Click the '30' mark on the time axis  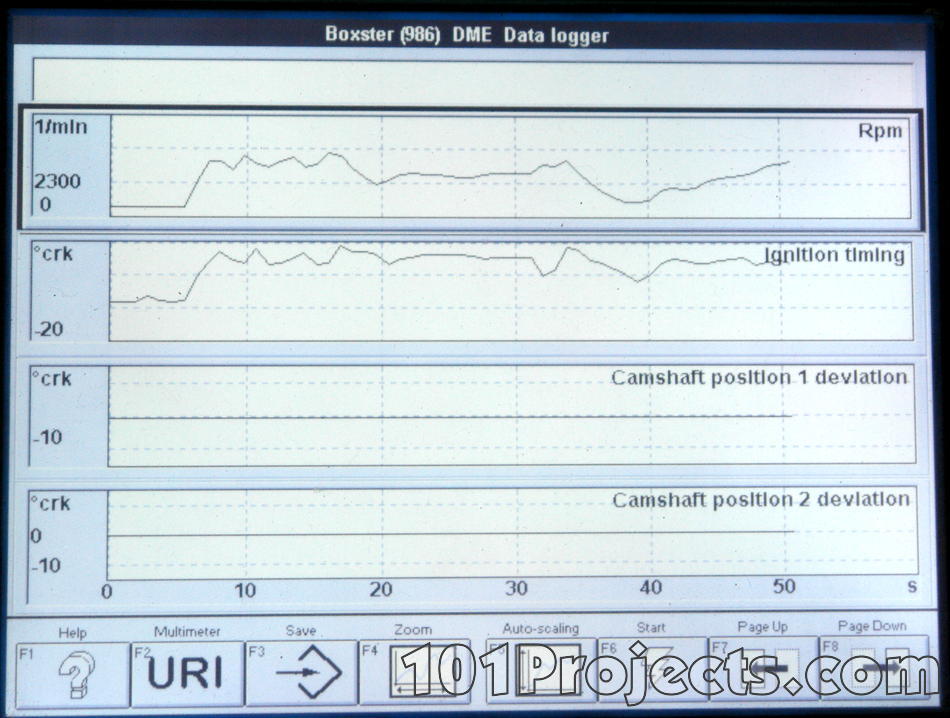517,588
